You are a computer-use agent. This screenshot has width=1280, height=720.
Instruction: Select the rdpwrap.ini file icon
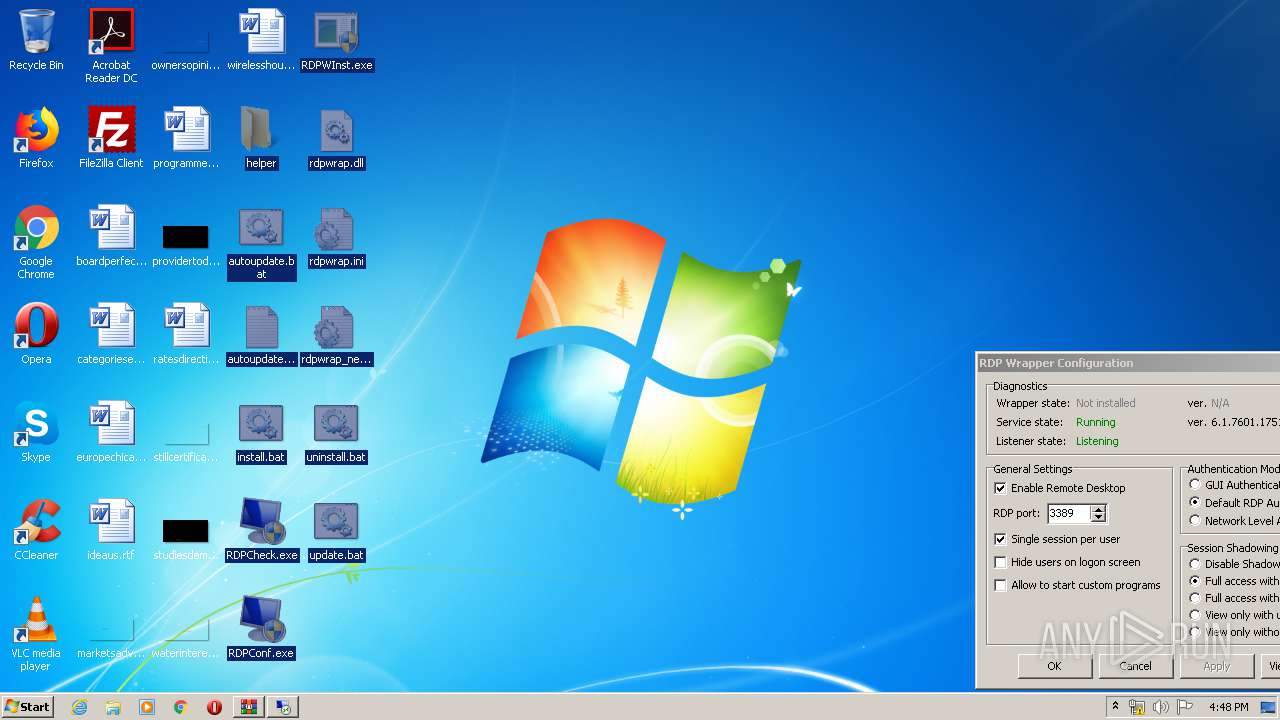[336, 236]
